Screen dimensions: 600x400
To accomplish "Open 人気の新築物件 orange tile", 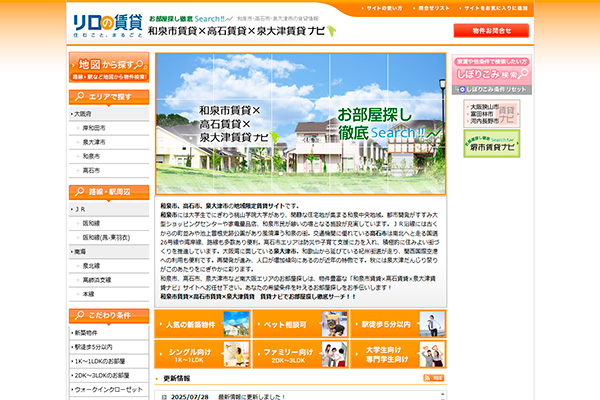I will 202,324.
